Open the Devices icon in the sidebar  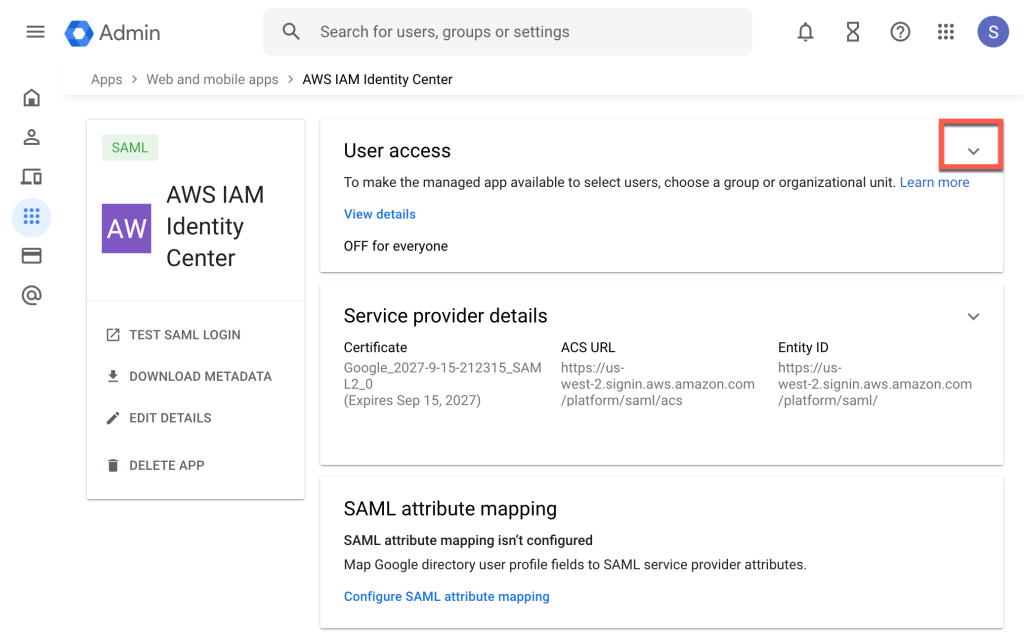click(x=31, y=176)
